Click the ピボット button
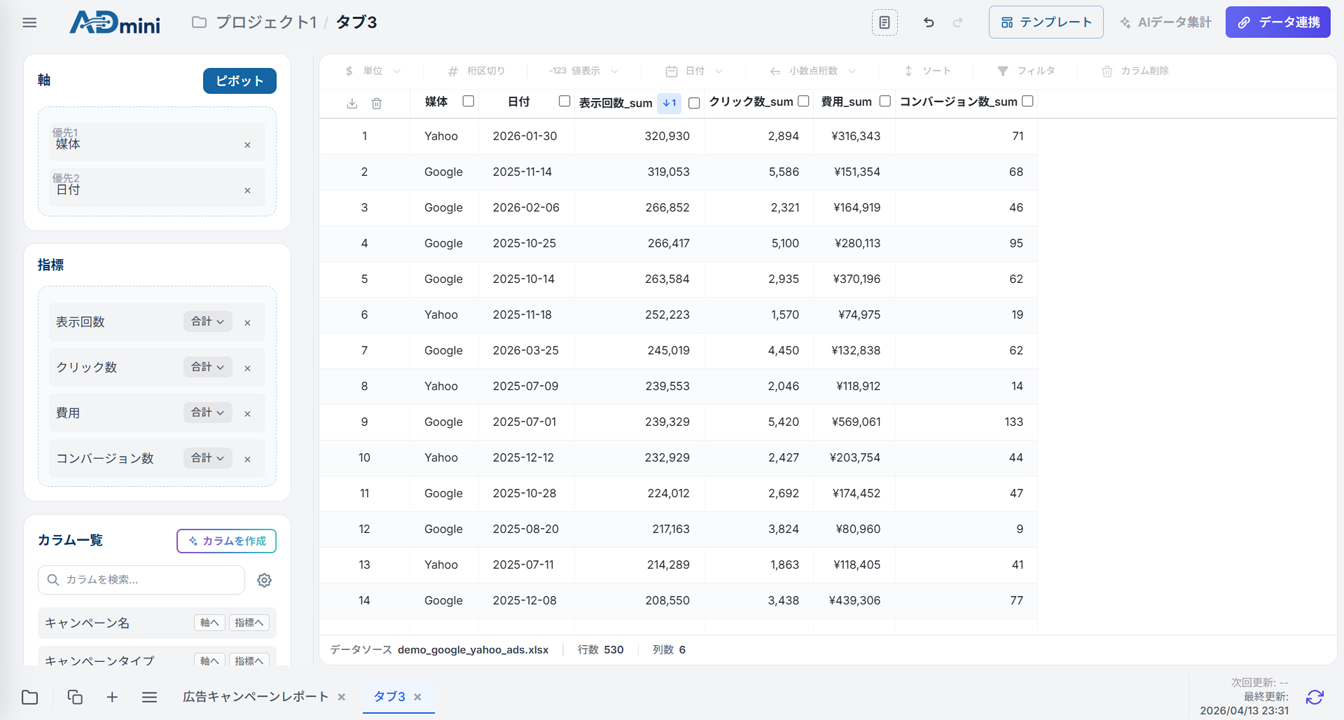Viewport: 1344px width, 720px height. pos(240,81)
